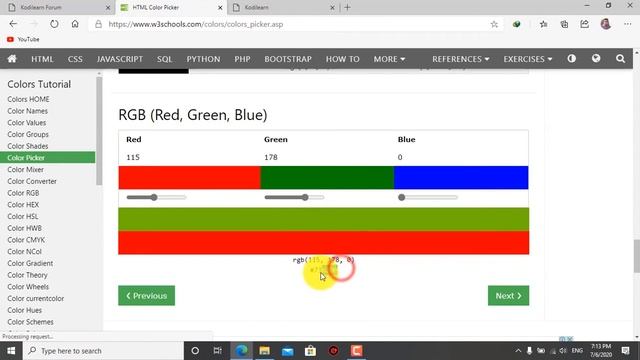The image size is (640, 360).
Task: Click the red color bar below result
Action: tap(324, 242)
